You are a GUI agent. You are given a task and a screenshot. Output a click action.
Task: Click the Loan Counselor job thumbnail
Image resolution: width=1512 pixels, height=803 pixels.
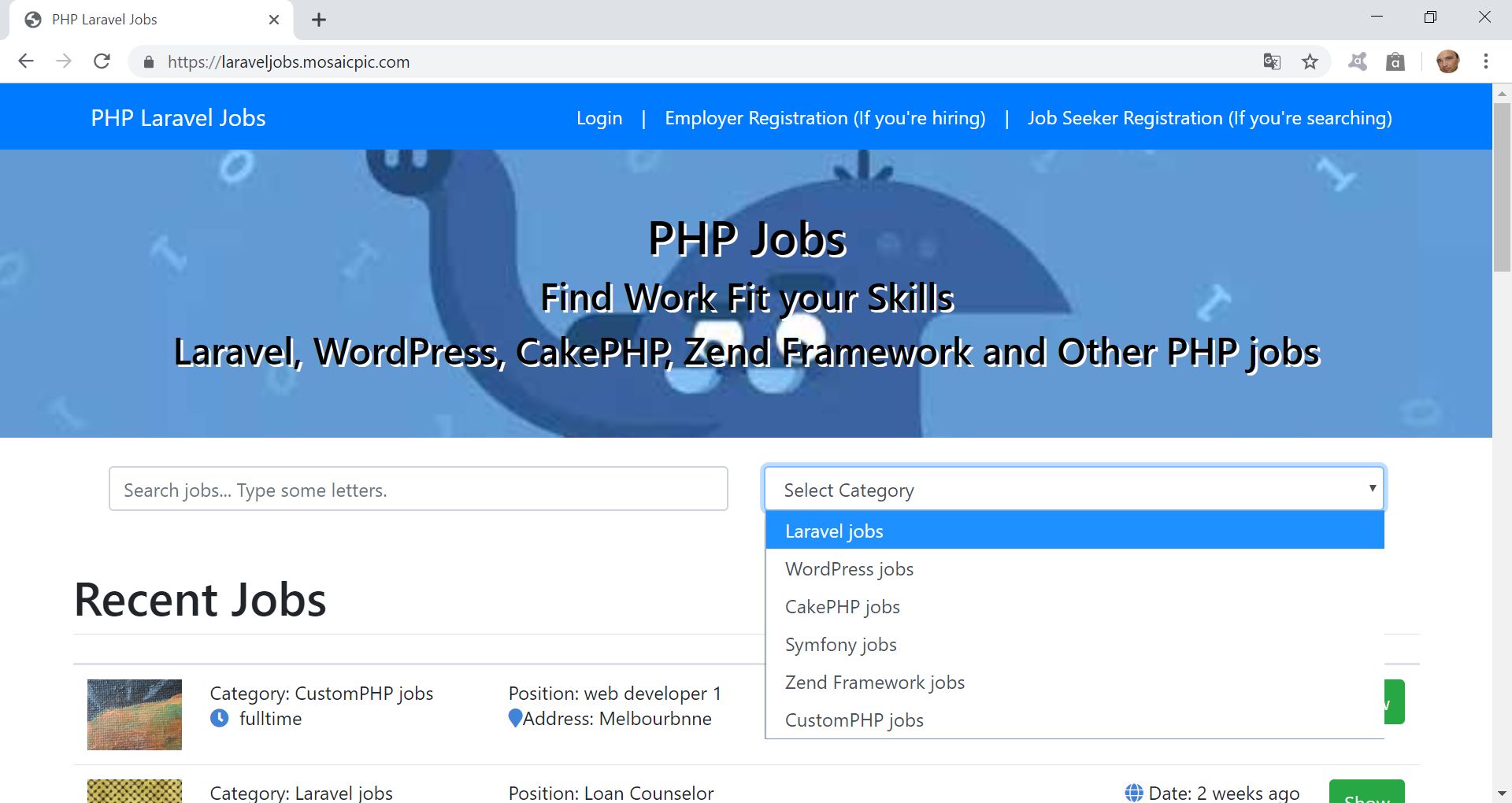pyautogui.click(x=135, y=791)
